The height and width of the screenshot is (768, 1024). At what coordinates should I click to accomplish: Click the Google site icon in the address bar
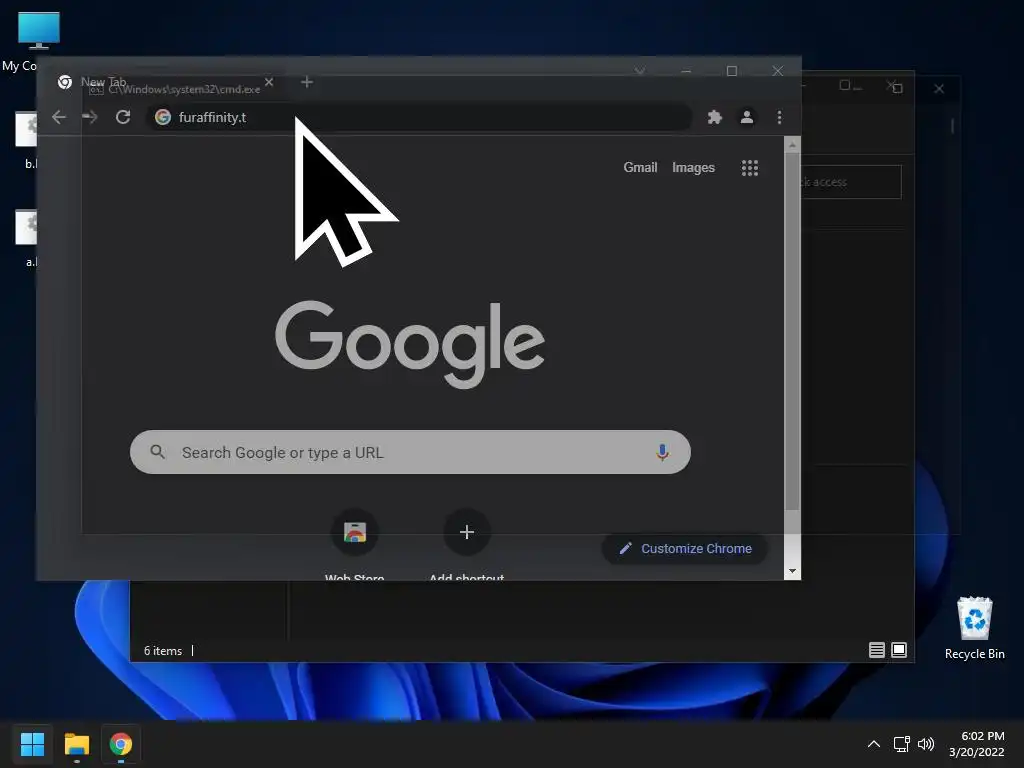pos(163,117)
